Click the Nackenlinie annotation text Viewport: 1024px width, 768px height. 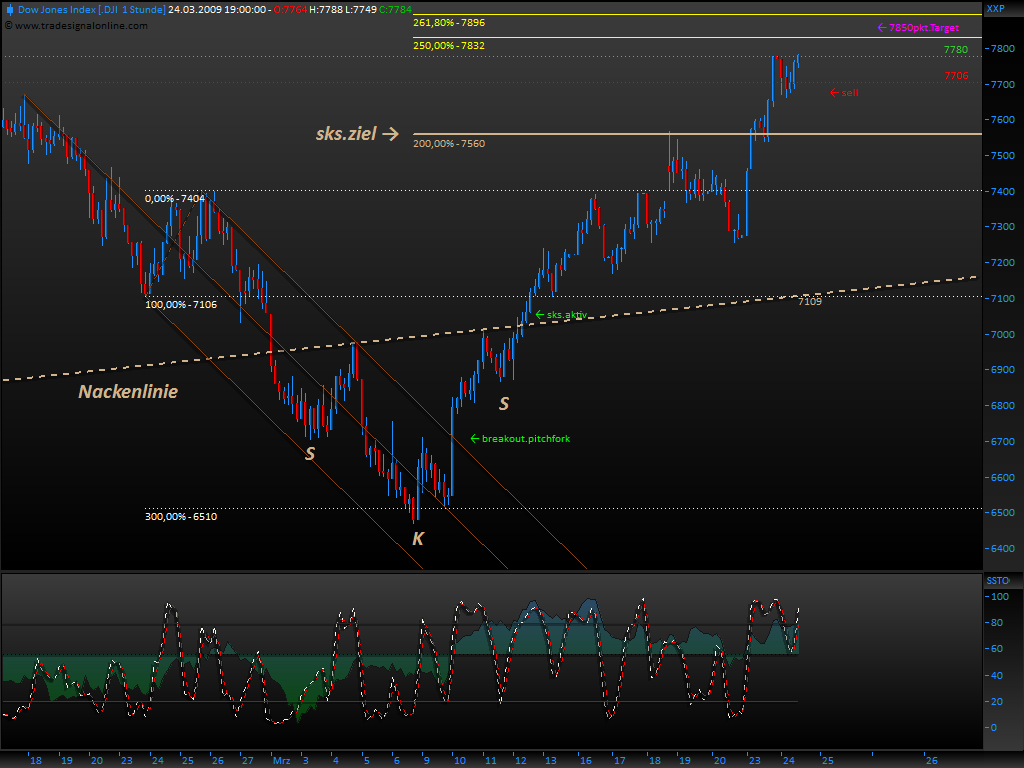(x=128, y=391)
